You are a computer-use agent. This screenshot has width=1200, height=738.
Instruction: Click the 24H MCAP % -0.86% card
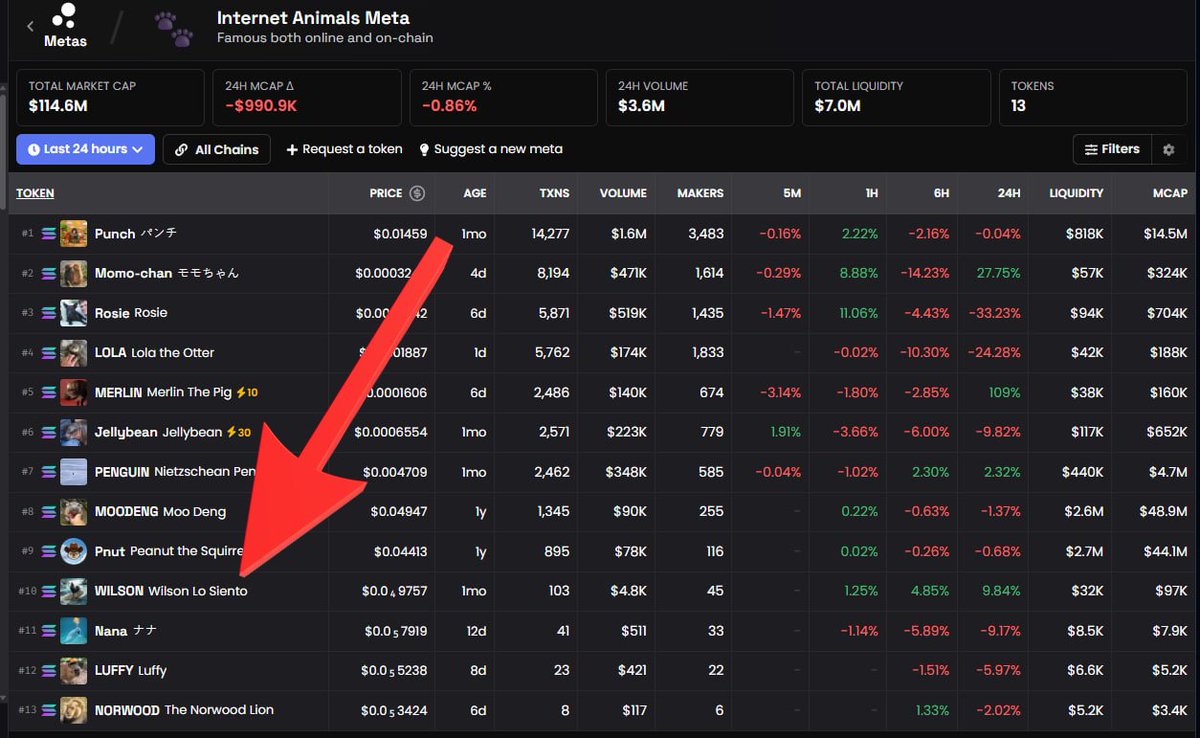[x=503, y=97]
